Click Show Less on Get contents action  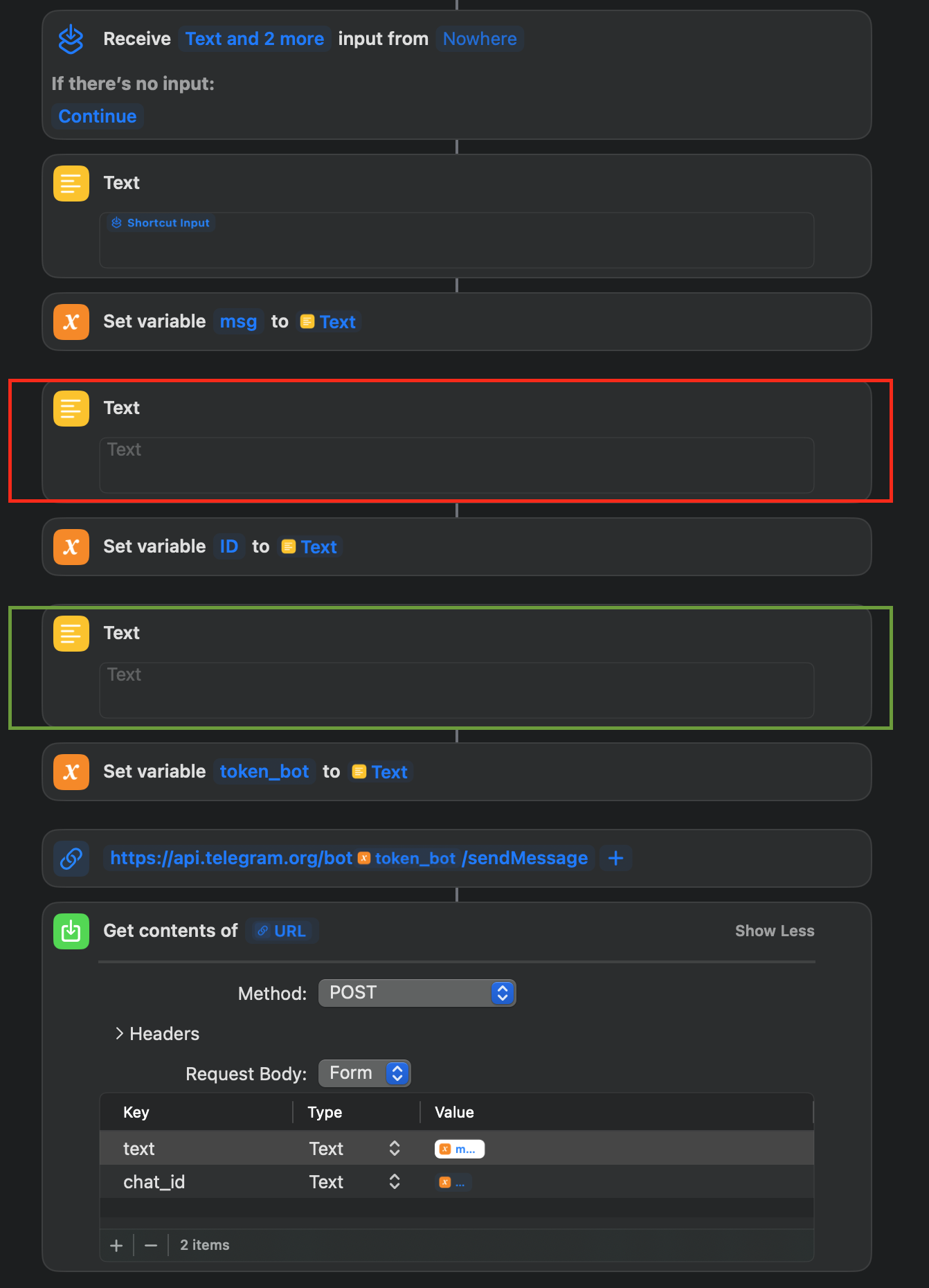tap(775, 931)
